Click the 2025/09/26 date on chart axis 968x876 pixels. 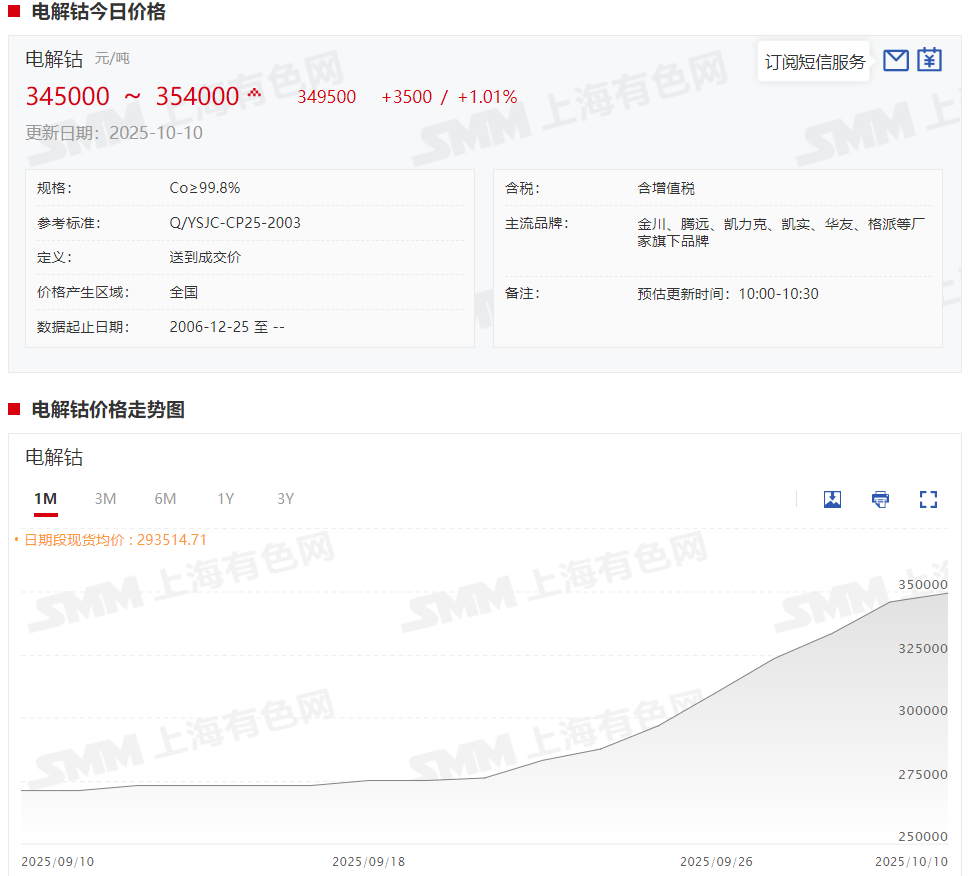pos(716,861)
